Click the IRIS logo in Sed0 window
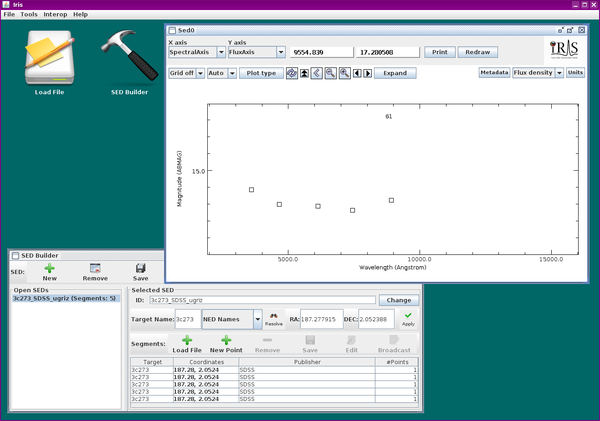 click(564, 50)
